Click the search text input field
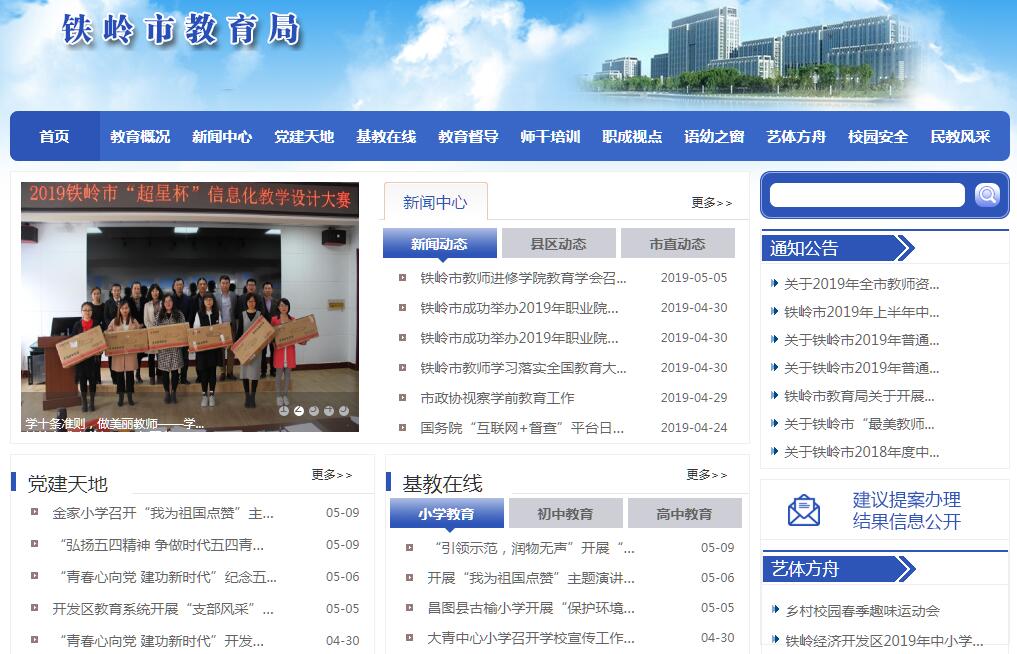The image size is (1017, 654). pyautogui.click(x=866, y=195)
